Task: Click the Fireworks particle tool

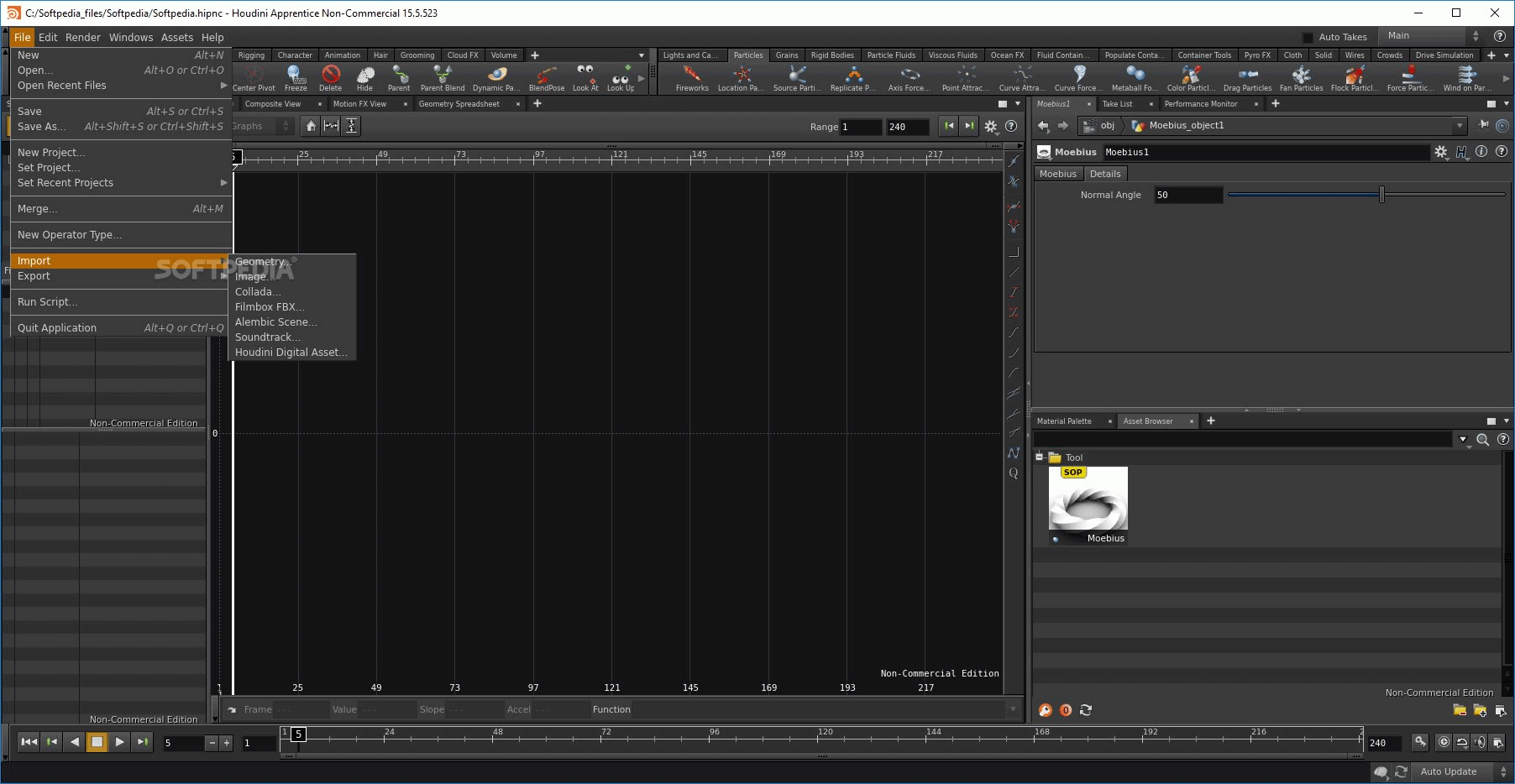Action: point(692,78)
